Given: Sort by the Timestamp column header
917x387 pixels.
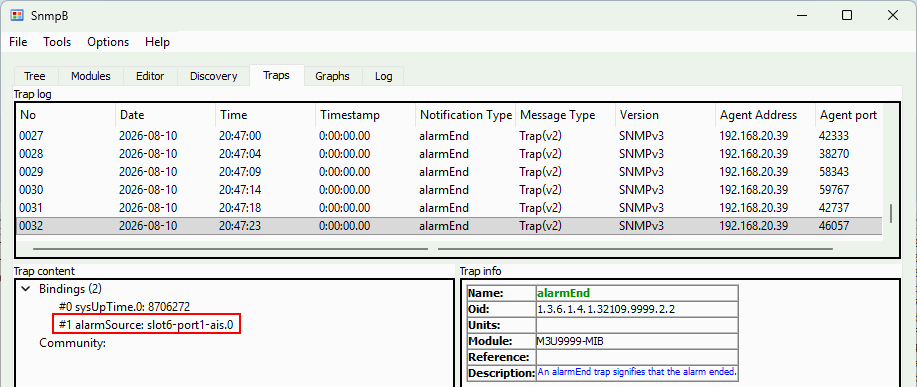Looking at the screenshot, I should click(x=366, y=115).
